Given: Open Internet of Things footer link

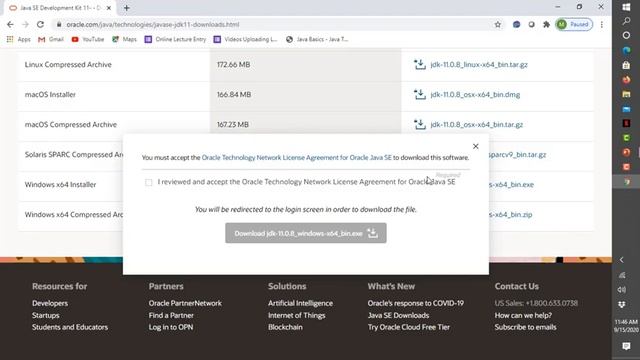Looking at the screenshot, I should (296, 315).
